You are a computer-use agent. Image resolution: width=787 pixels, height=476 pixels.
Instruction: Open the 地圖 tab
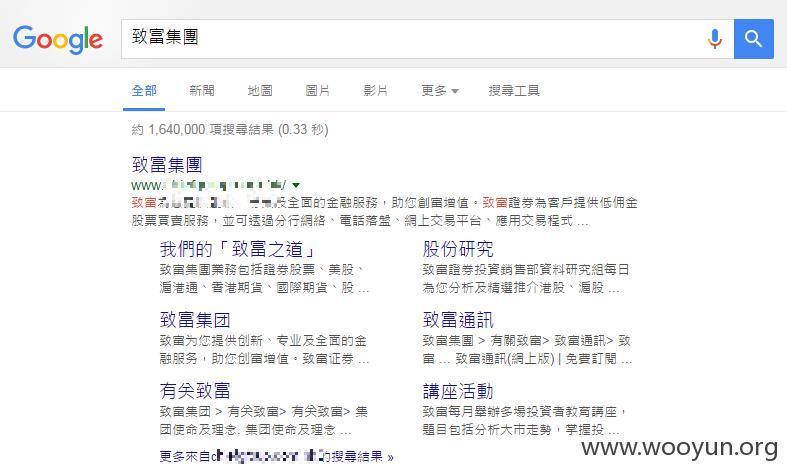pos(260,91)
